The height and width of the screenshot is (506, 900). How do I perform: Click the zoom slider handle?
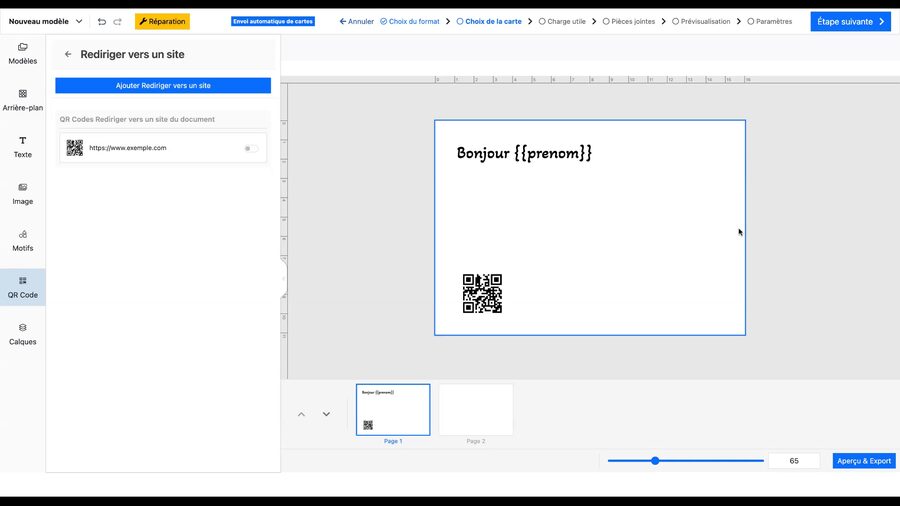point(655,461)
